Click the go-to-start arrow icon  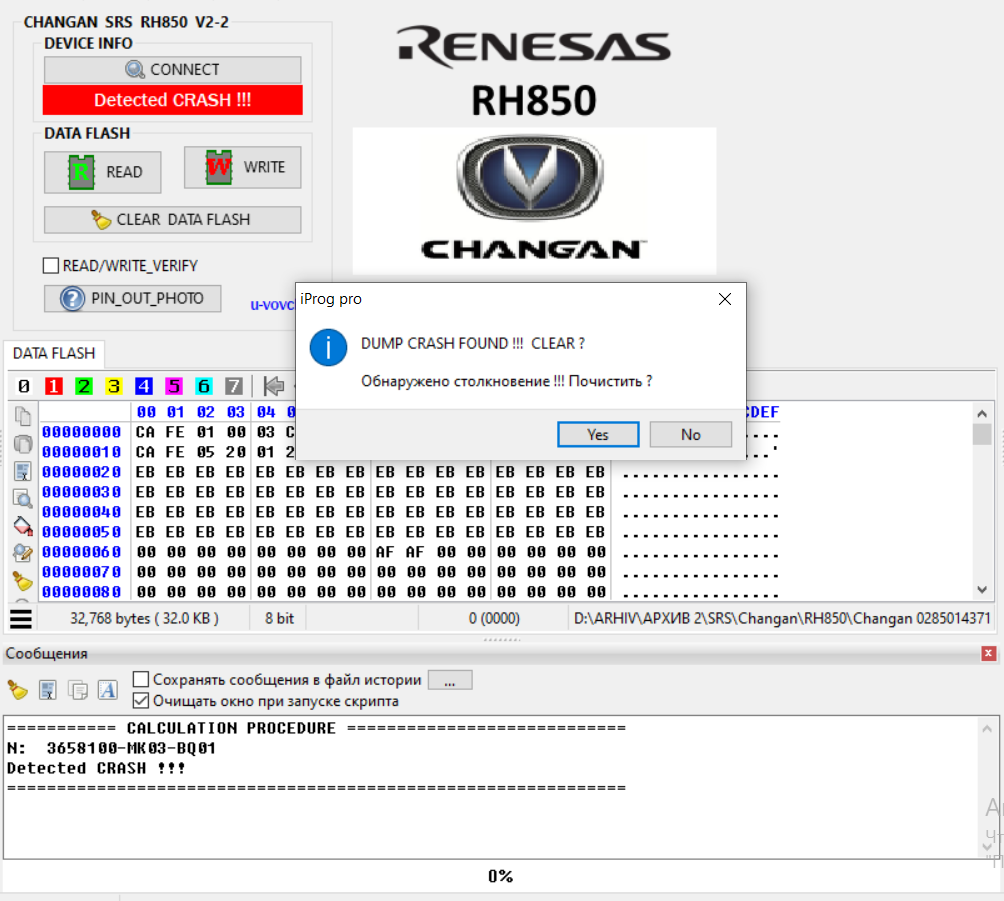273,386
